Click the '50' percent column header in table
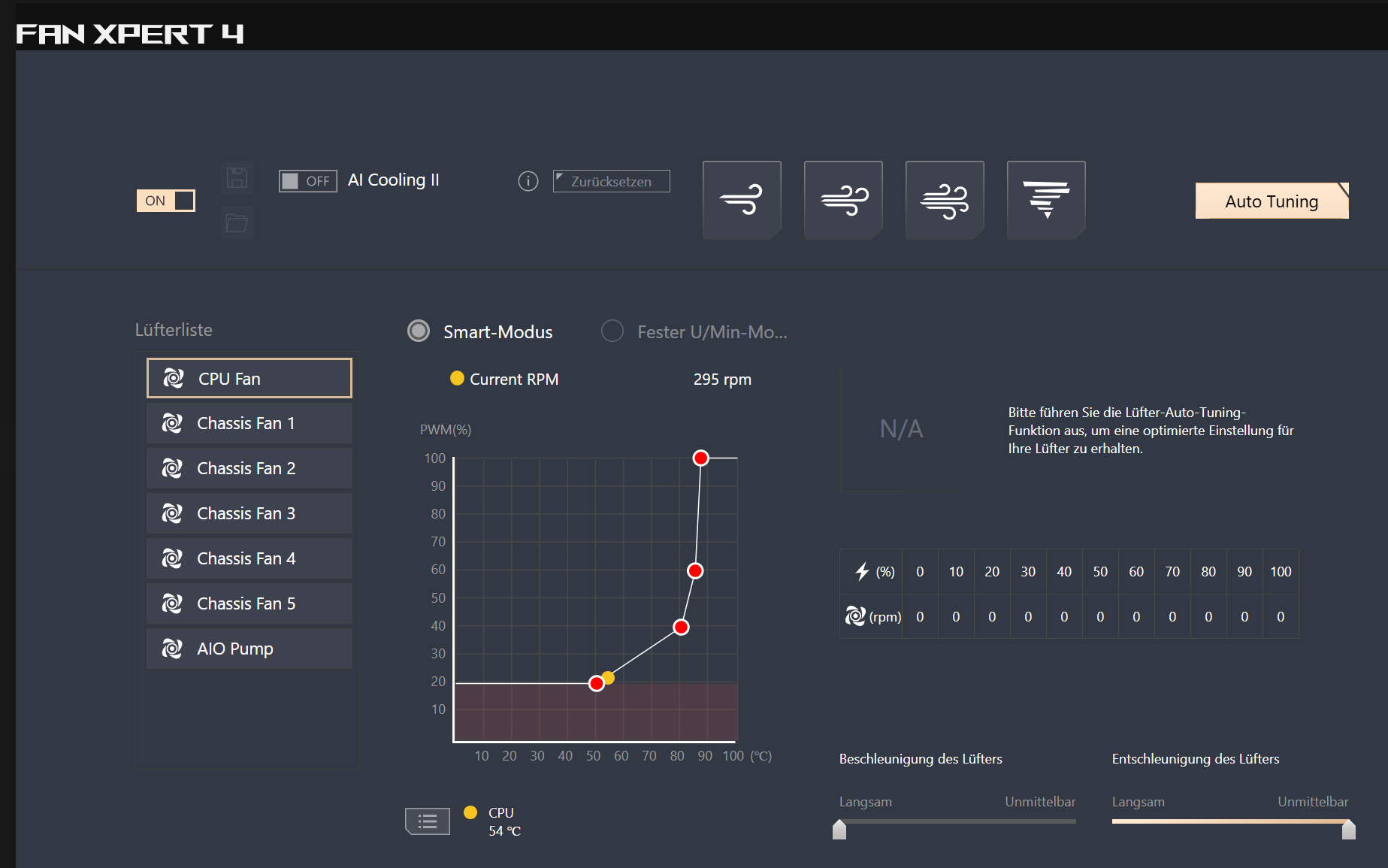Screen dimensions: 1388x868 point(1100,572)
